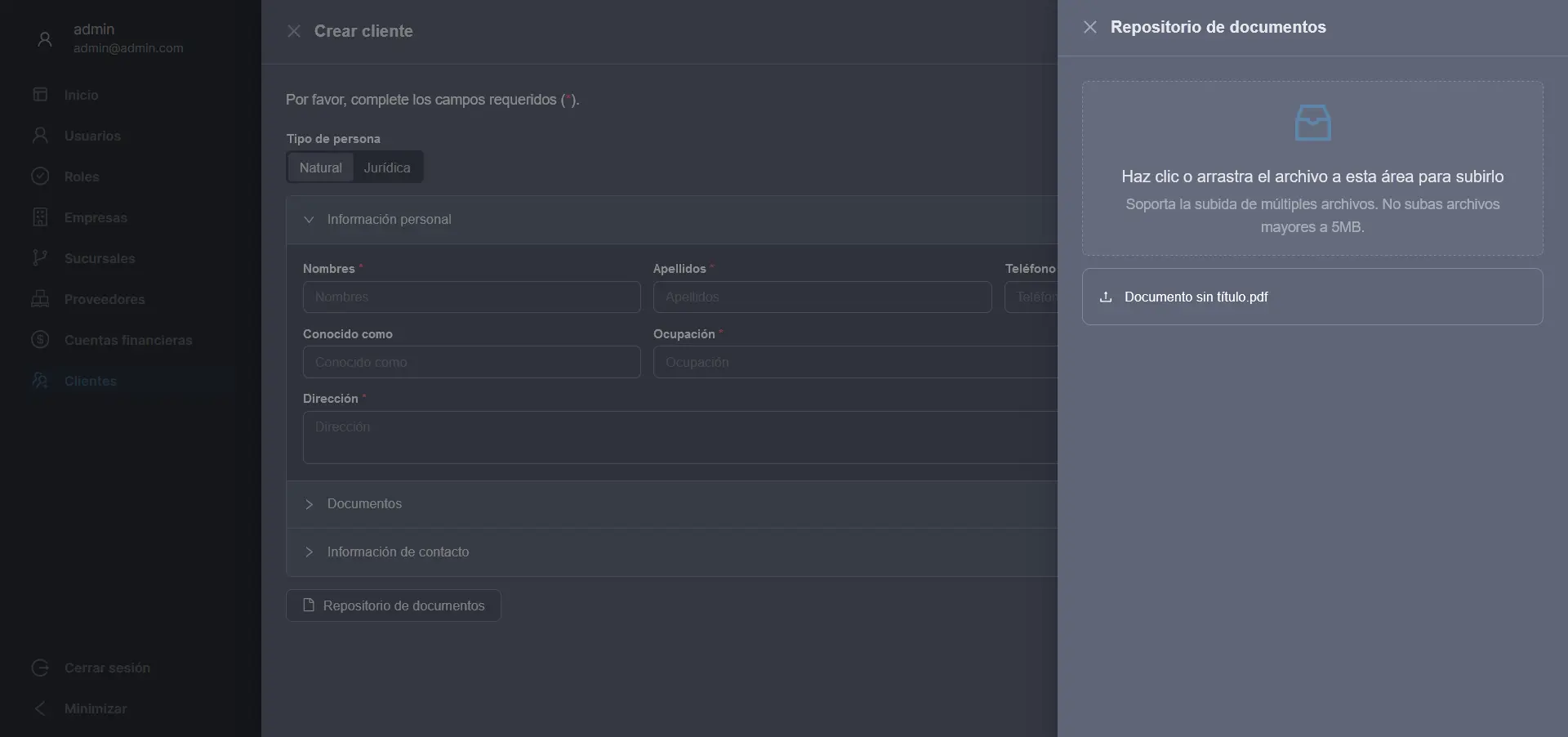The width and height of the screenshot is (1568, 737).
Task: Click the Cerrar sesión logout icon
Action: (x=40, y=668)
